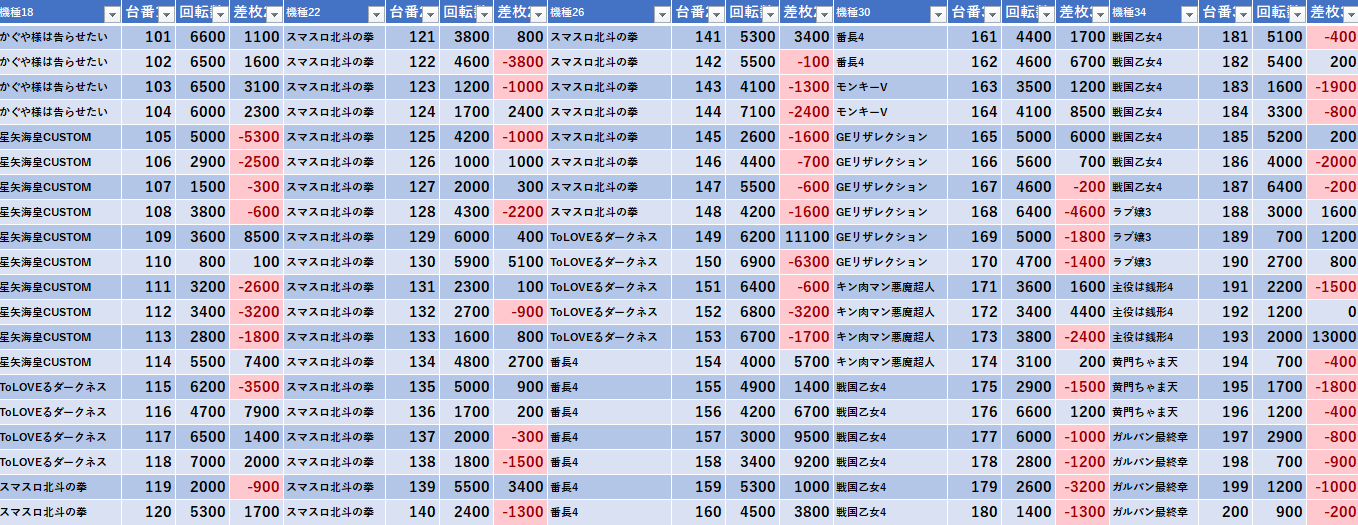Click 差枚 value 7900 for machine 116

click(256, 412)
